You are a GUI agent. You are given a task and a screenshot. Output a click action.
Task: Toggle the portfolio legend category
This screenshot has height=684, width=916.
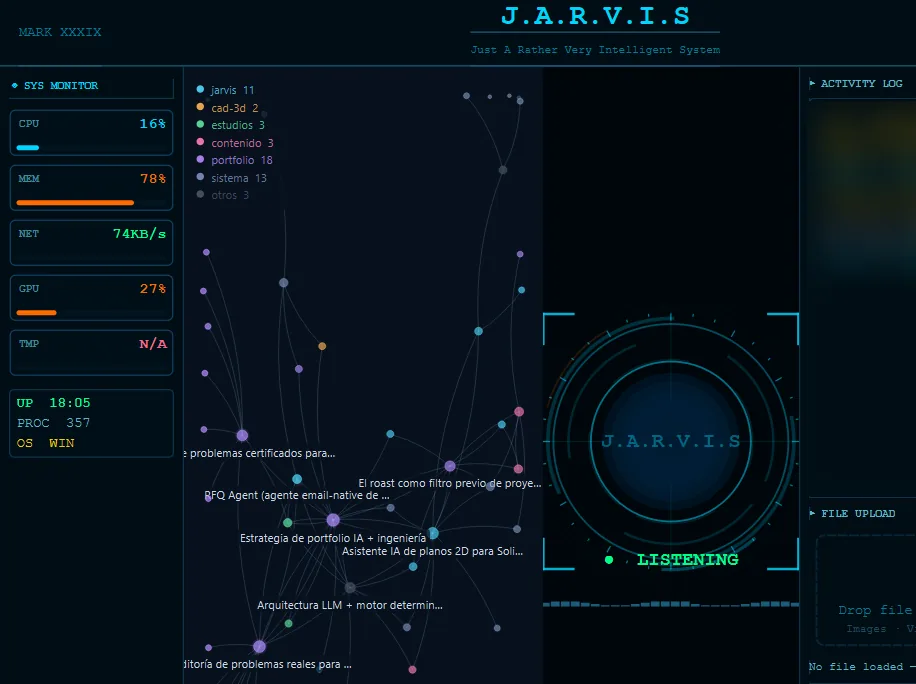pyautogui.click(x=235, y=160)
